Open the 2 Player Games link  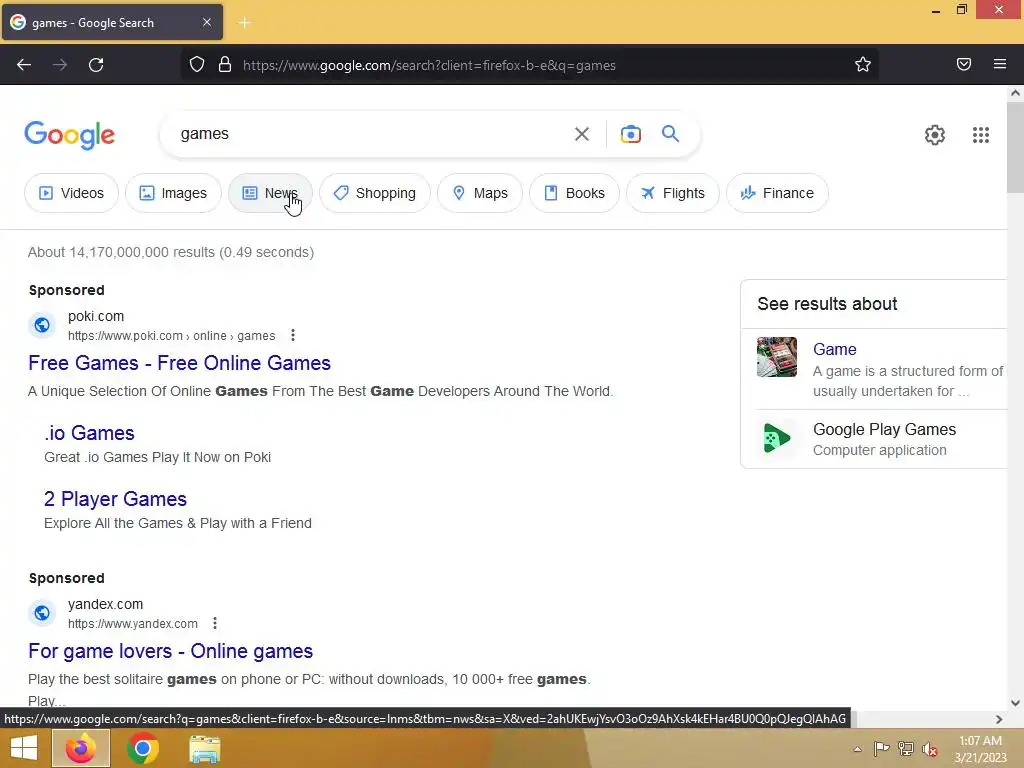[x=116, y=499]
